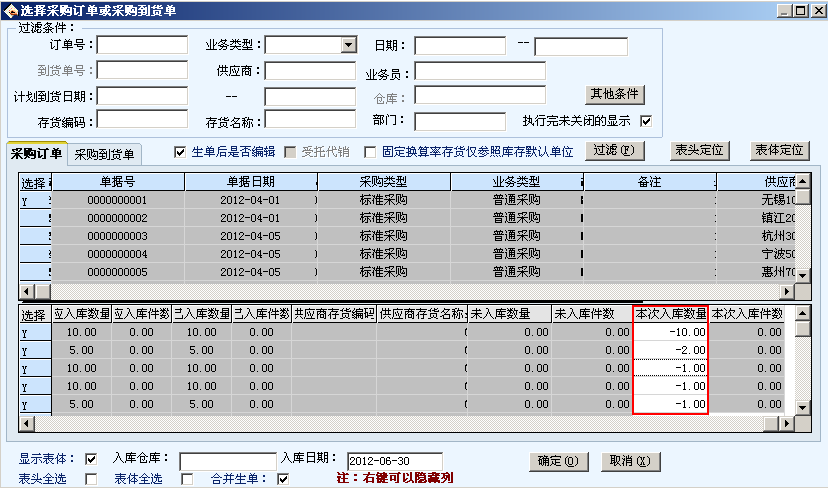The width and height of the screenshot is (828, 488).
Task: Click the 表体定位 button
Action: 778,150
